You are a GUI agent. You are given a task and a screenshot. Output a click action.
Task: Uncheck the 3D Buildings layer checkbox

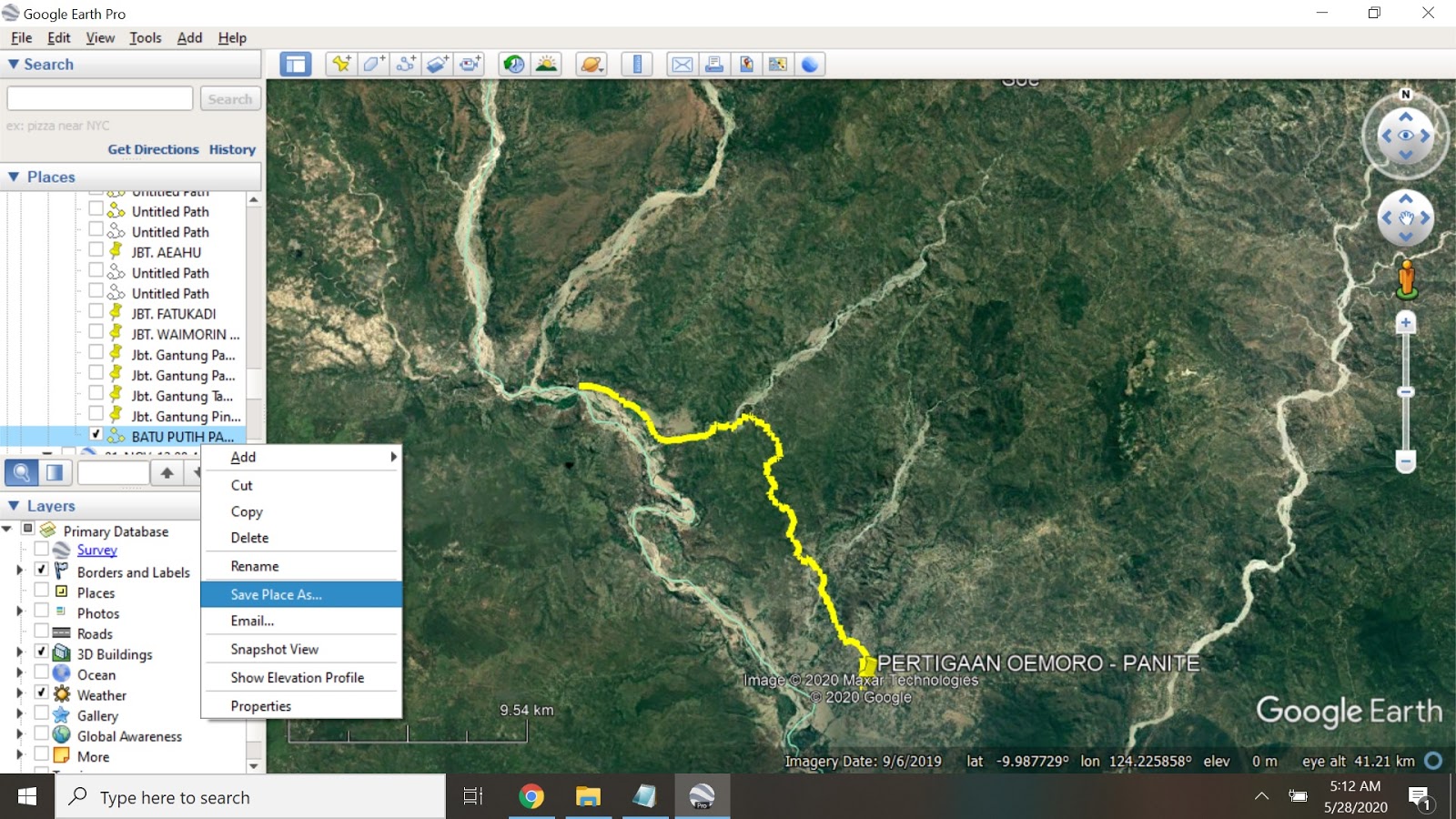41,652
